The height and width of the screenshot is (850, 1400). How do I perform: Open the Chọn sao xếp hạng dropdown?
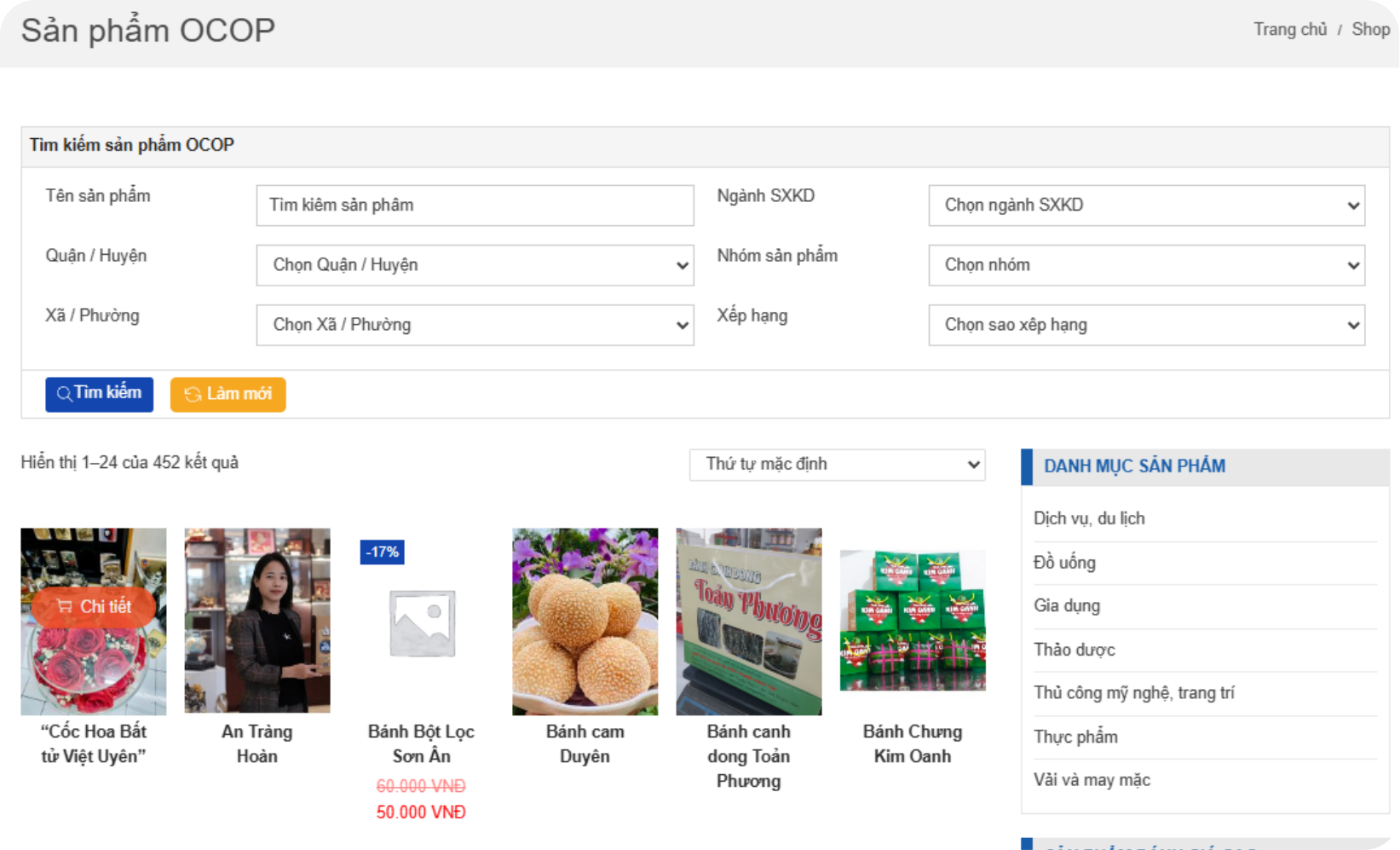pos(1146,325)
